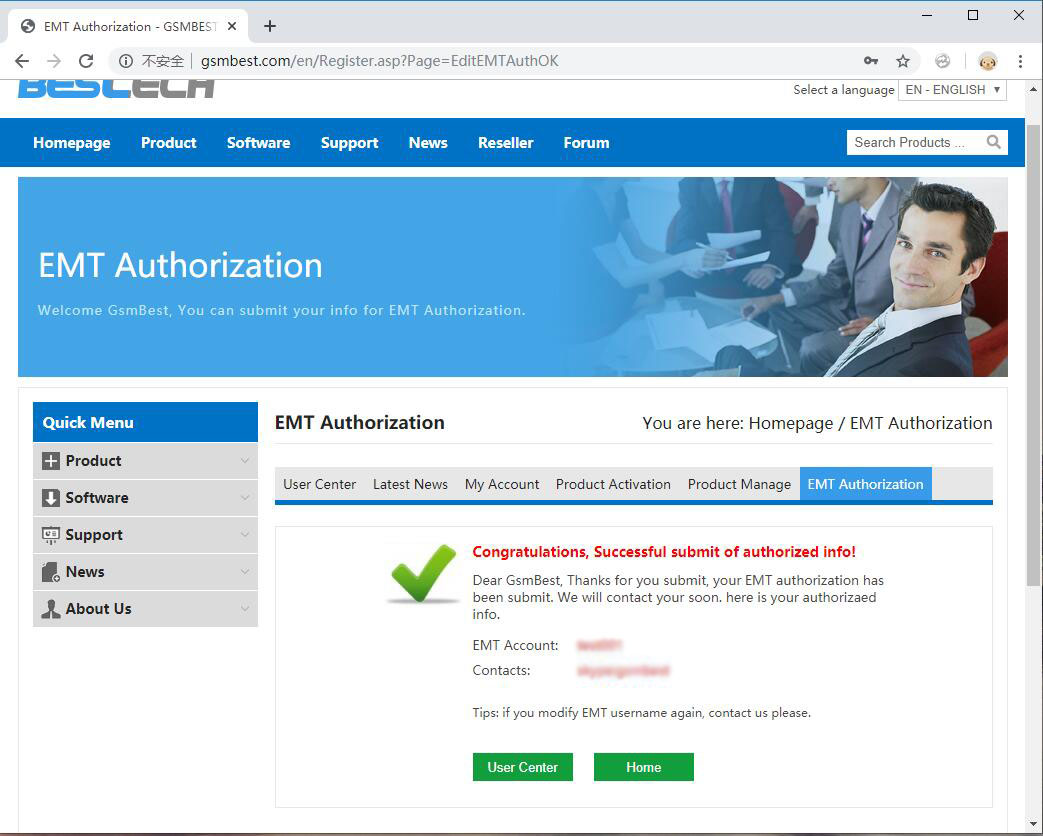This screenshot has width=1043, height=836.
Task: Click the 'Welcome GsmBest' banner subtitle
Action: pyautogui.click(x=281, y=311)
